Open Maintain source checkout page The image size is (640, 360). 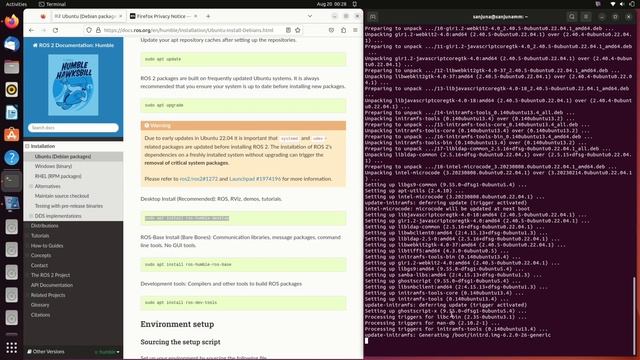(x=62, y=196)
